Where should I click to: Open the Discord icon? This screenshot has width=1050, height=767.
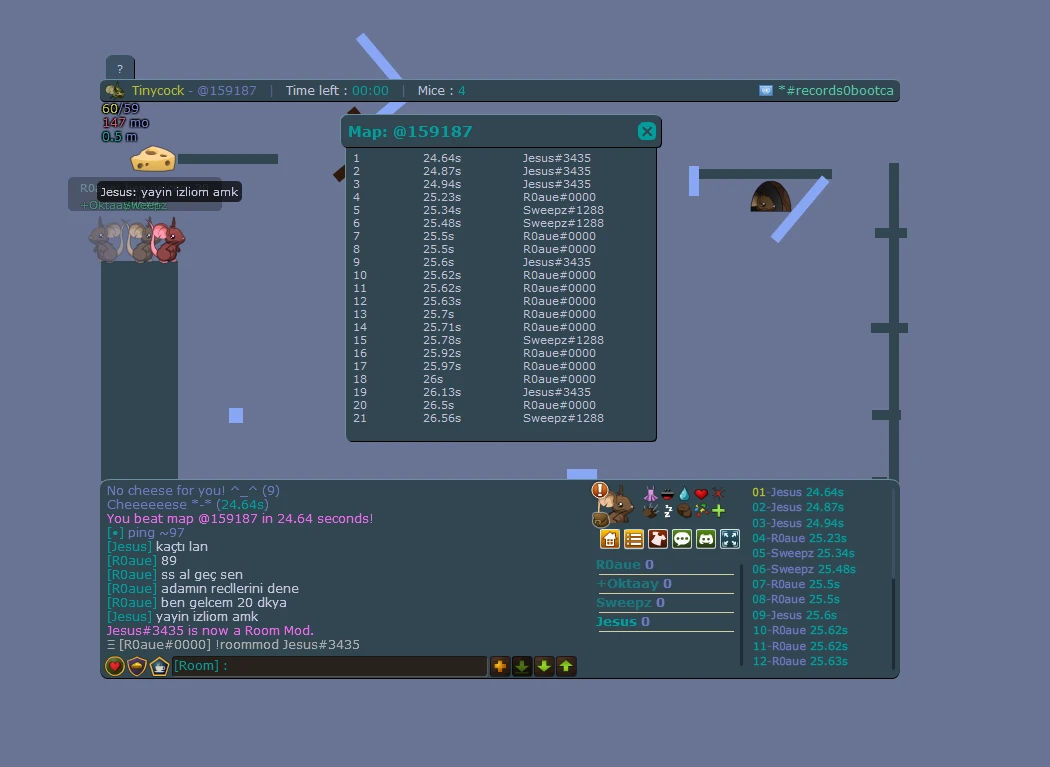click(x=706, y=539)
